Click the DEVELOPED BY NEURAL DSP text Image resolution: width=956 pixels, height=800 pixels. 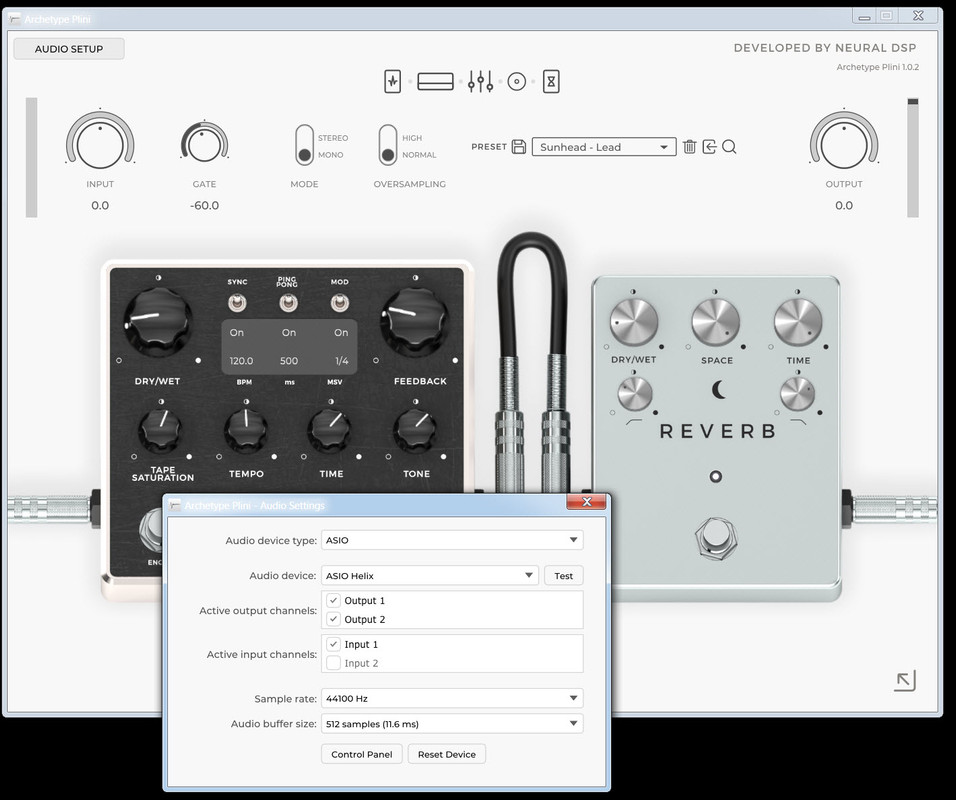[825, 48]
